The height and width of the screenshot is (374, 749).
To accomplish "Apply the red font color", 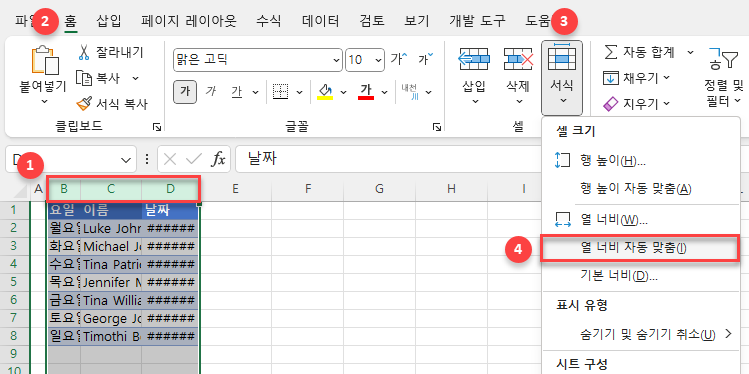I will click(x=366, y=92).
